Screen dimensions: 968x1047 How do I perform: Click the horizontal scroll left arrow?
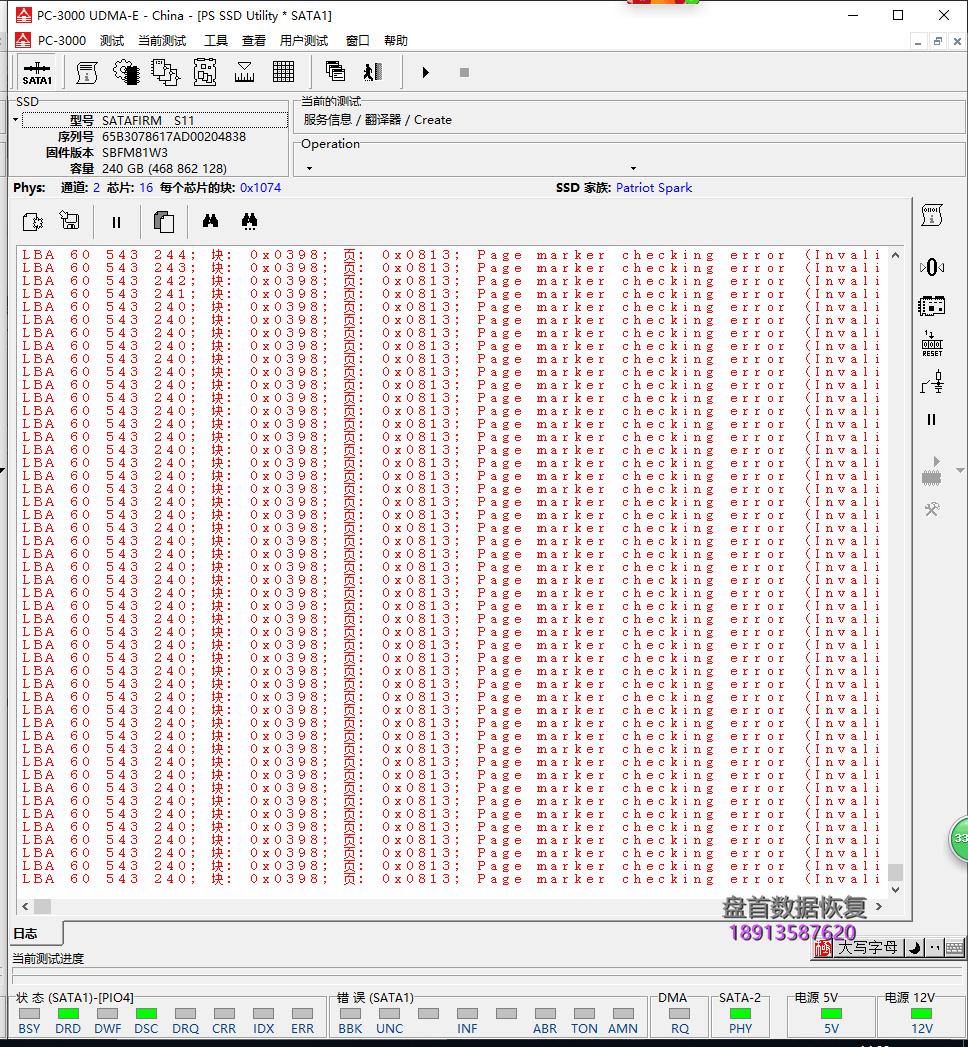click(x=25, y=906)
